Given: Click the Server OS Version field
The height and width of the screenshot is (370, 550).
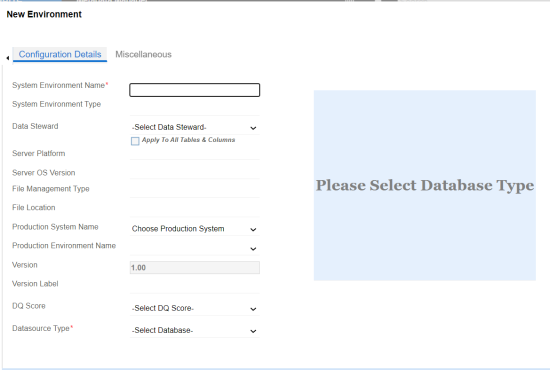Looking at the screenshot, I should point(195,172).
